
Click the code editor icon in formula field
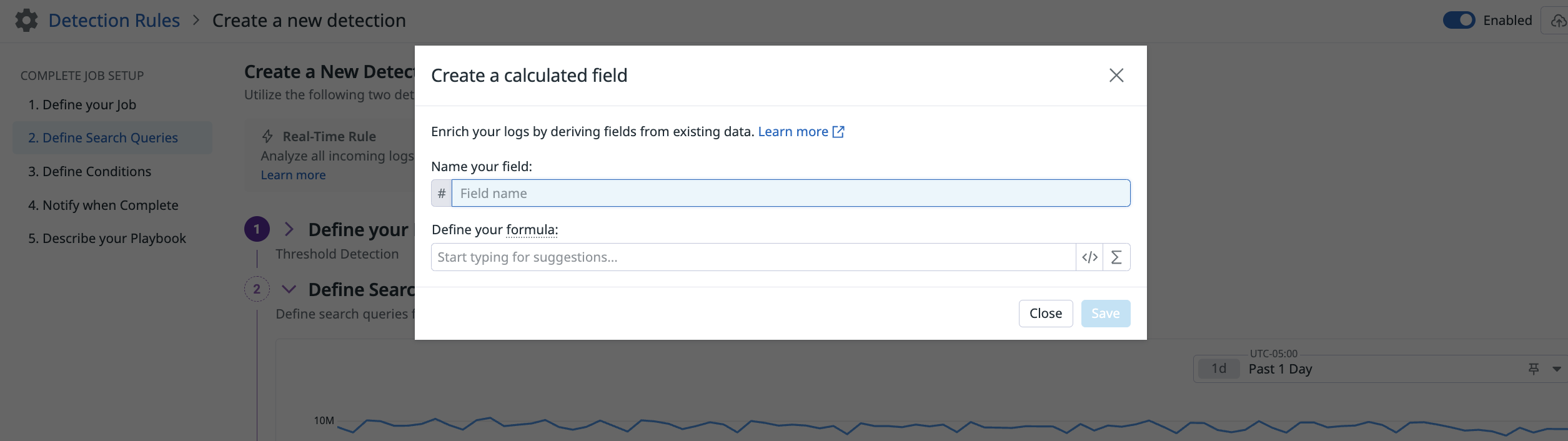click(x=1089, y=257)
